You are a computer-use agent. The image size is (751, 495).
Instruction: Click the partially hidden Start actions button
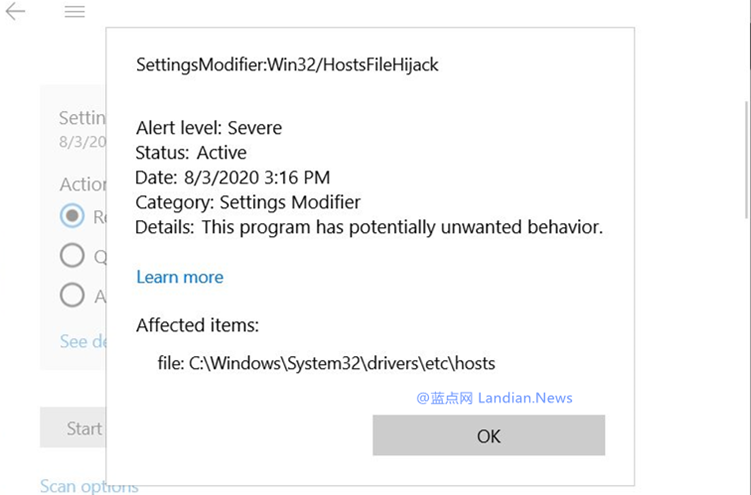pyautogui.click(x=73, y=428)
